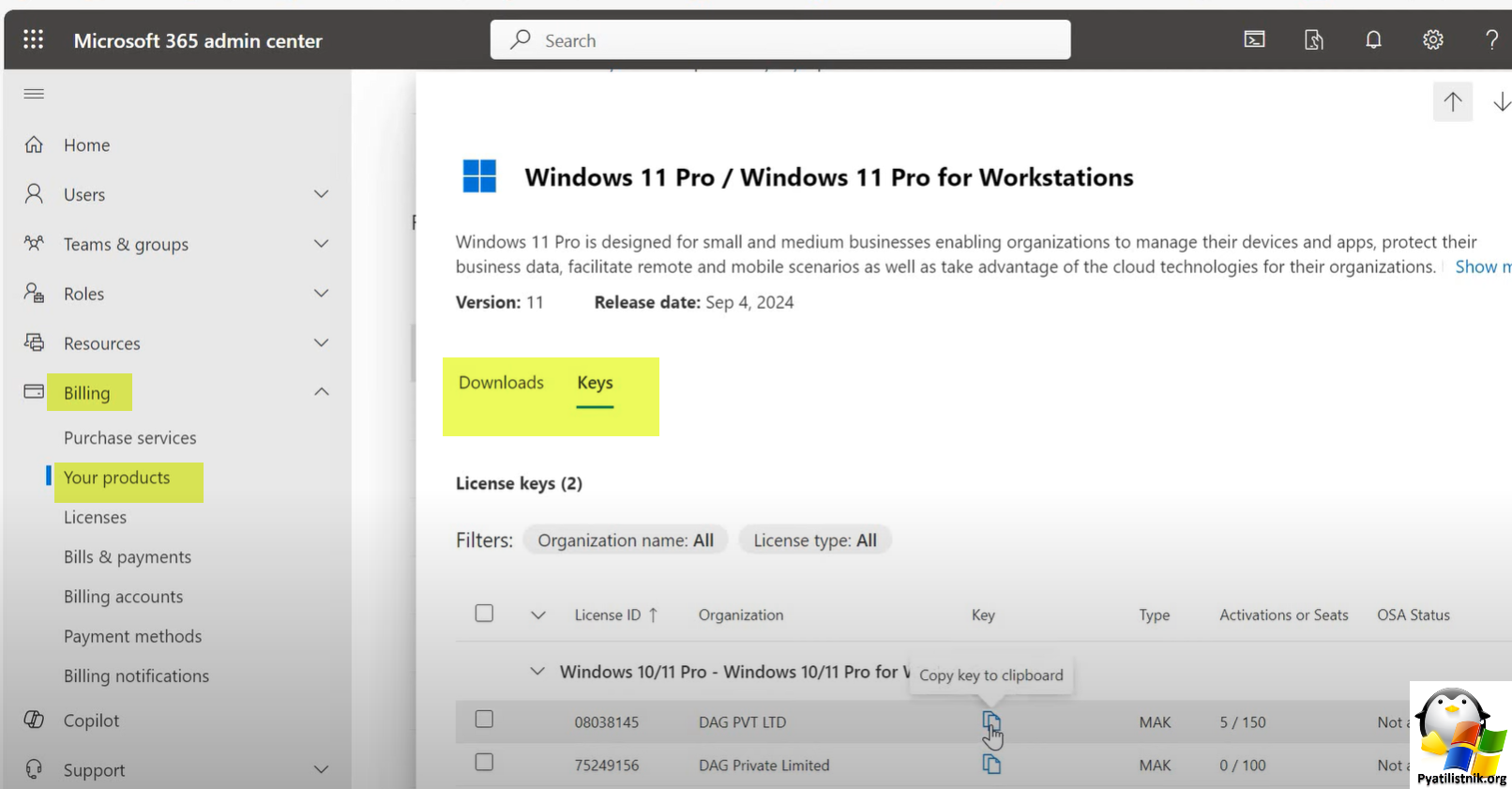Go to the next item with the down arrow
The height and width of the screenshot is (789, 1512).
(1502, 101)
